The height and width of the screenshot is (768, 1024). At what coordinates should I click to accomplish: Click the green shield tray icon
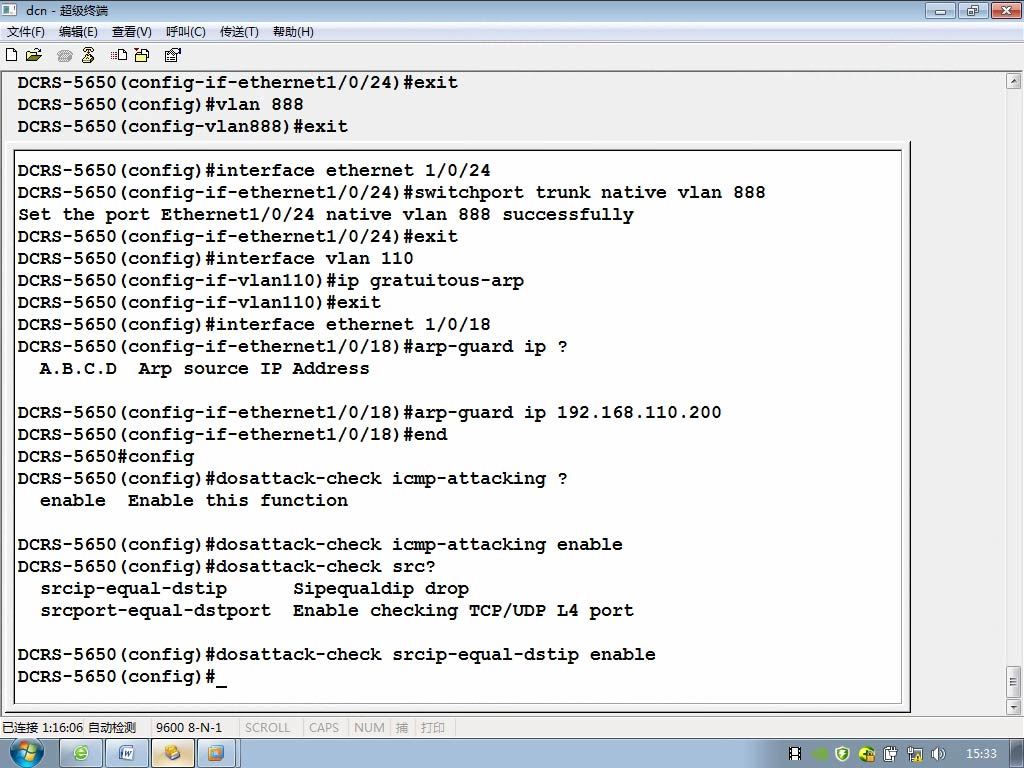tap(843, 754)
